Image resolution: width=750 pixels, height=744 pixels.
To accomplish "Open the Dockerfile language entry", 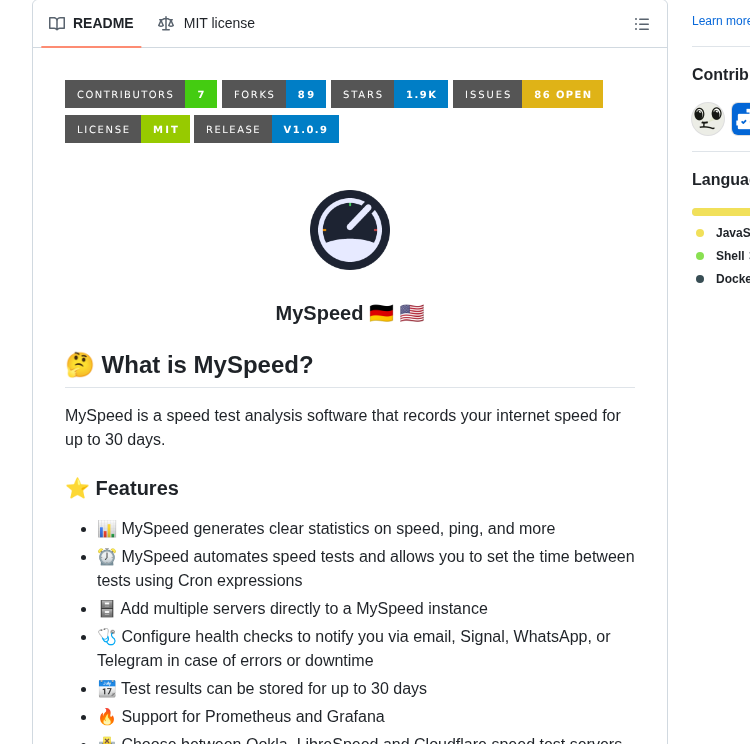I will pyautogui.click(x=732, y=279).
